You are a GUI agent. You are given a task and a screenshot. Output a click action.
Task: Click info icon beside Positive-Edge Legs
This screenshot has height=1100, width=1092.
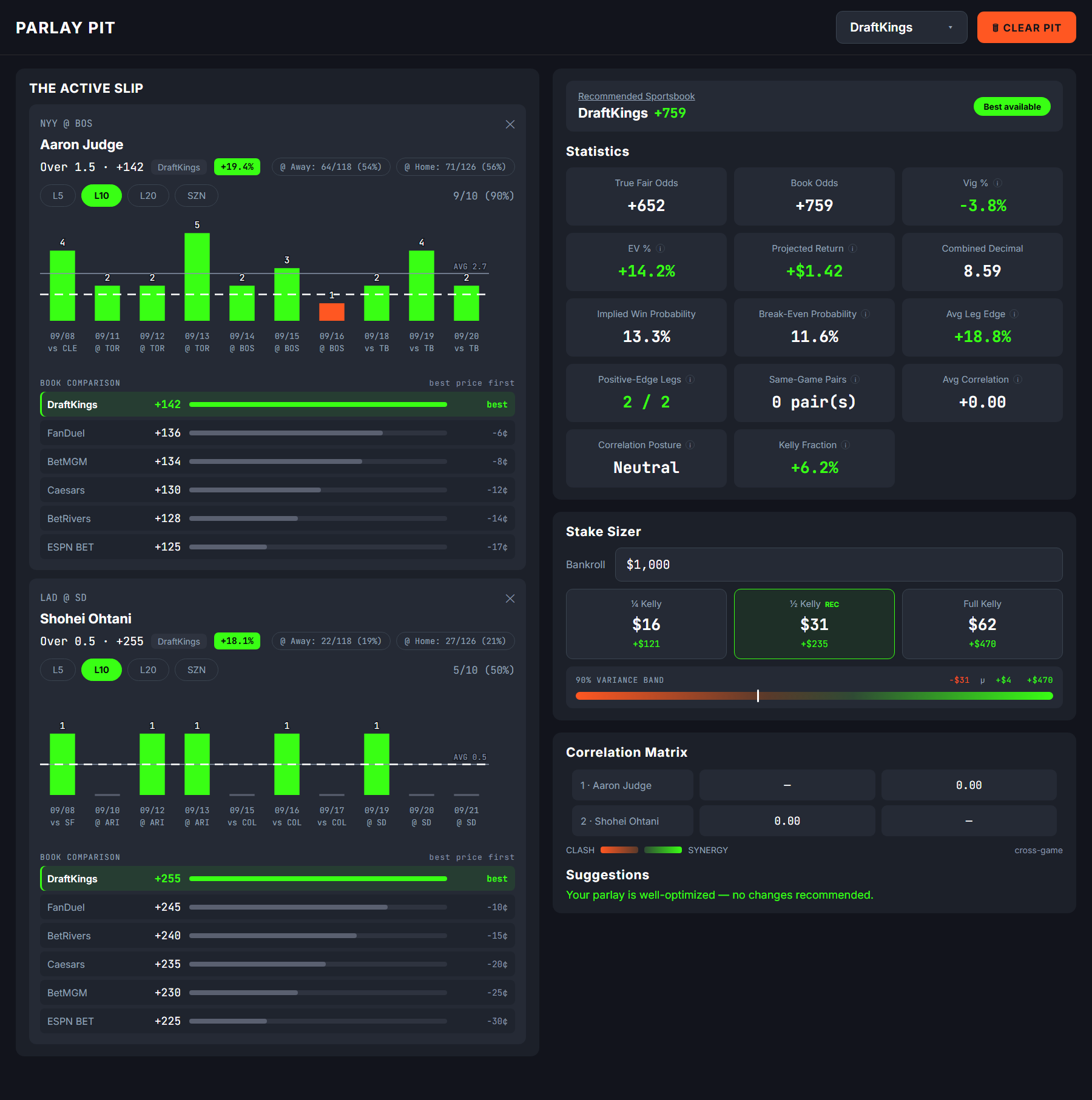click(x=690, y=380)
